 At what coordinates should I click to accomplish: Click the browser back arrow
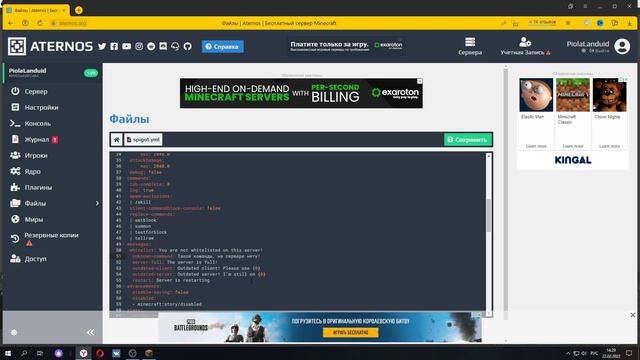coord(11,23)
